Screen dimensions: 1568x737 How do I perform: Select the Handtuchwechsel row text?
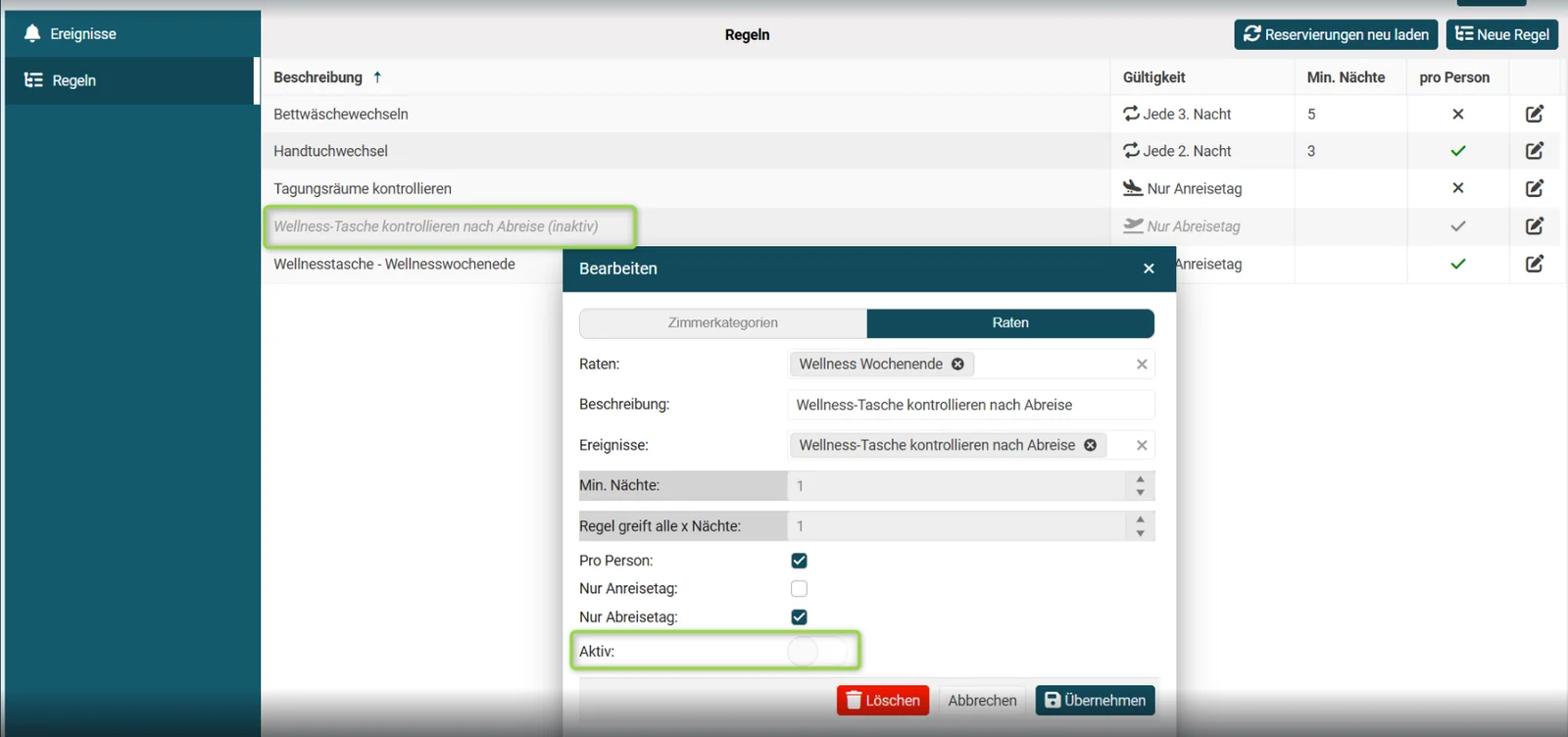coord(330,151)
